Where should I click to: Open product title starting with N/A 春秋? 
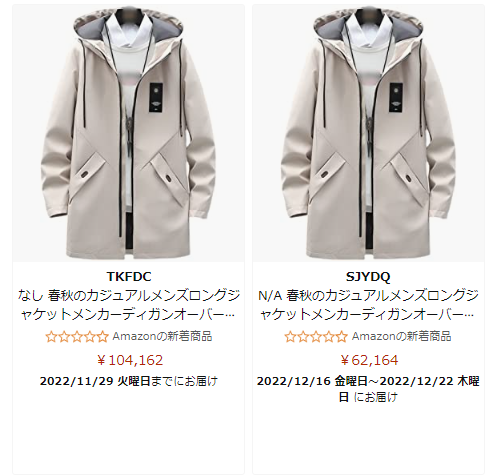(x=368, y=305)
